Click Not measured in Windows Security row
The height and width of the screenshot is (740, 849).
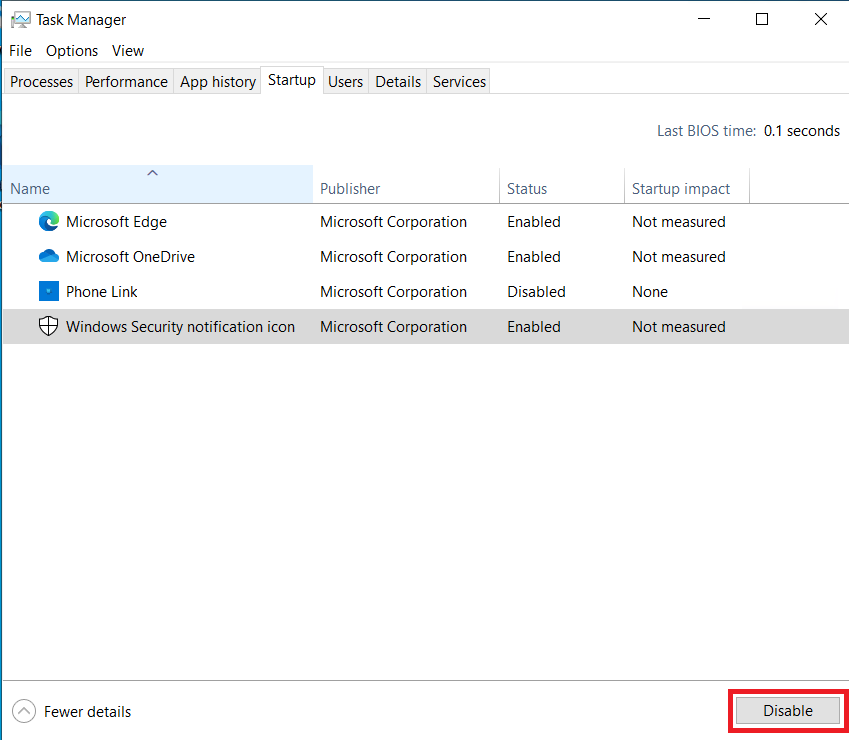(x=678, y=327)
